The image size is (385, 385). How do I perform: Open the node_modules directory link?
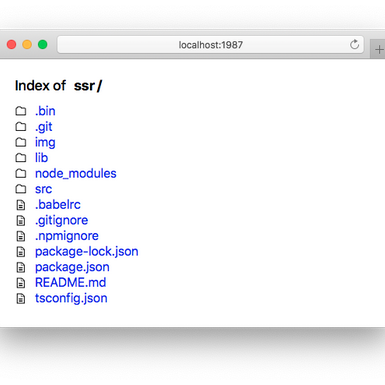(x=76, y=174)
